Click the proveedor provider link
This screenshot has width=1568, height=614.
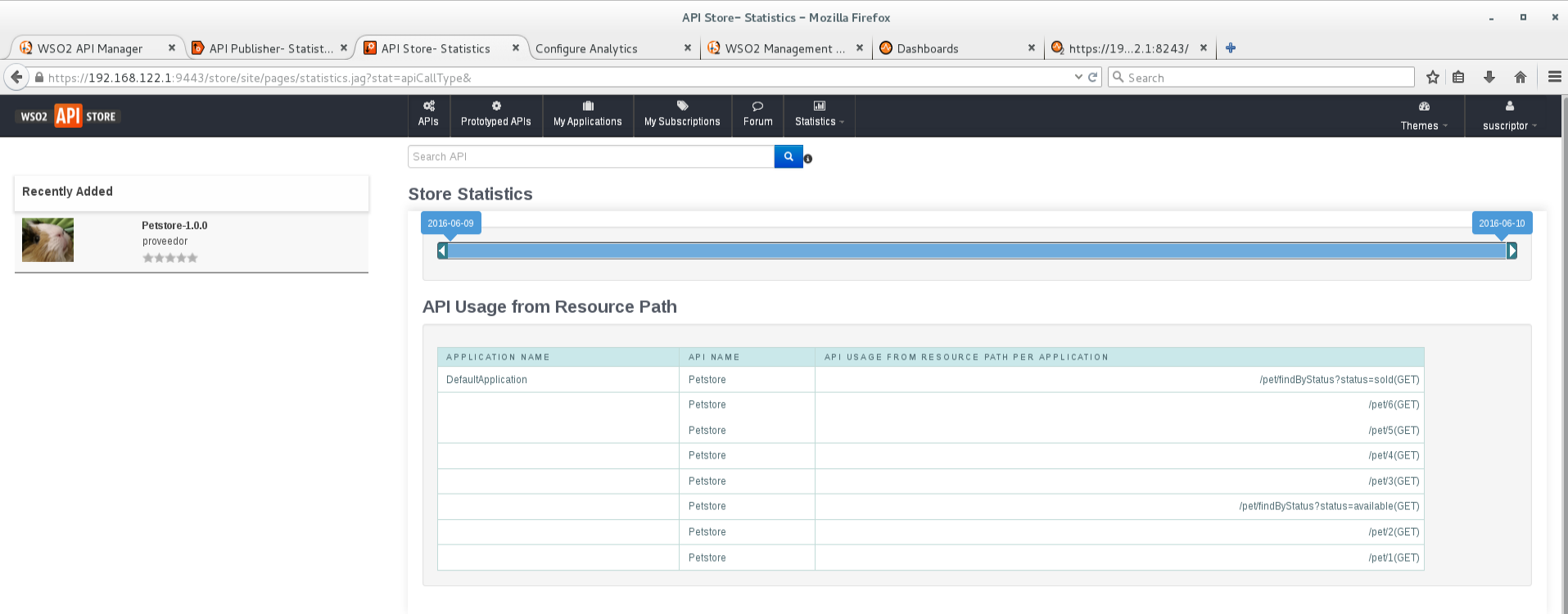coord(165,242)
